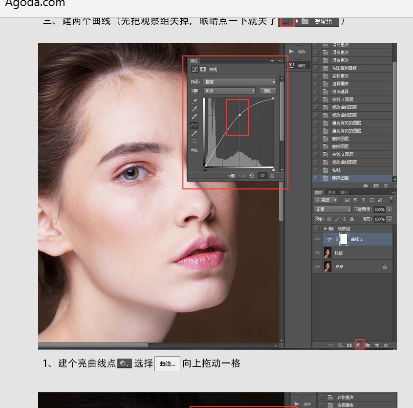Delete the layer with the Layers trash icon
Screen dimensions: 413x408
[x=386, y=345]
